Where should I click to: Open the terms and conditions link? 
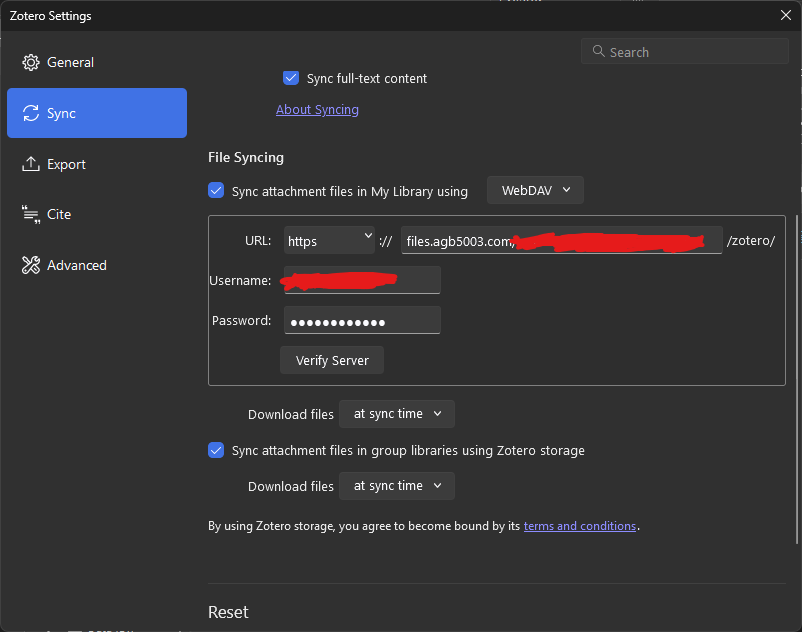click(x=580, y=525)
